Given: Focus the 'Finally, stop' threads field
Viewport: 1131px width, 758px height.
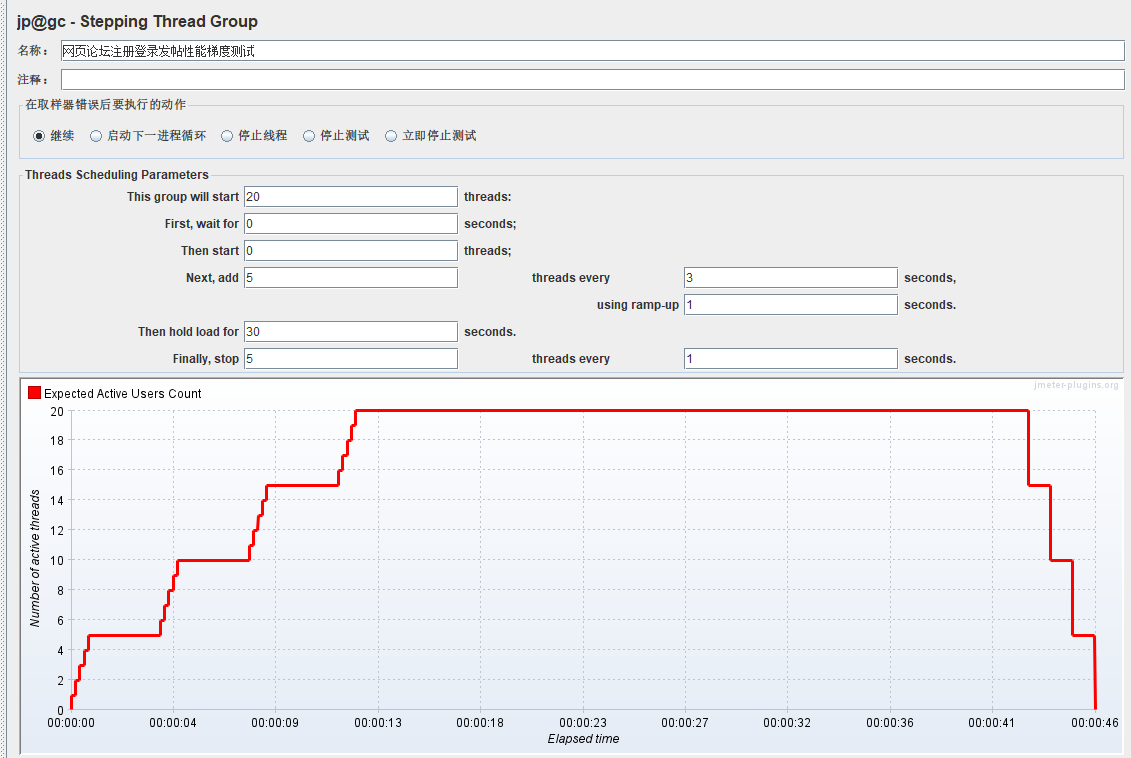Looking at the screenshot, I should tap(351, 358).
